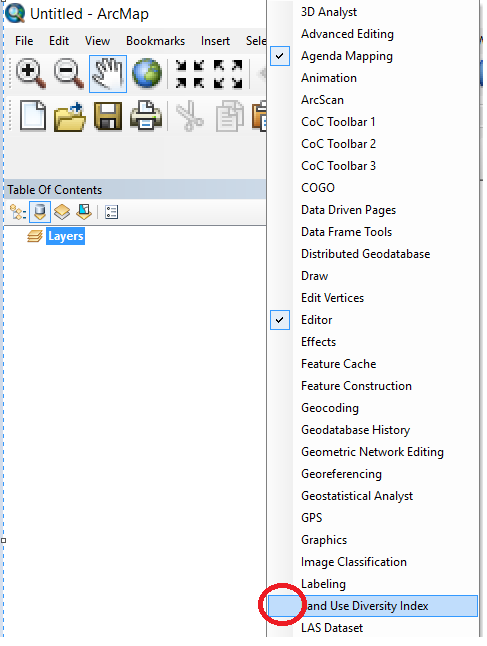Select the Layers item in Table Of Contents

(66, 236)
